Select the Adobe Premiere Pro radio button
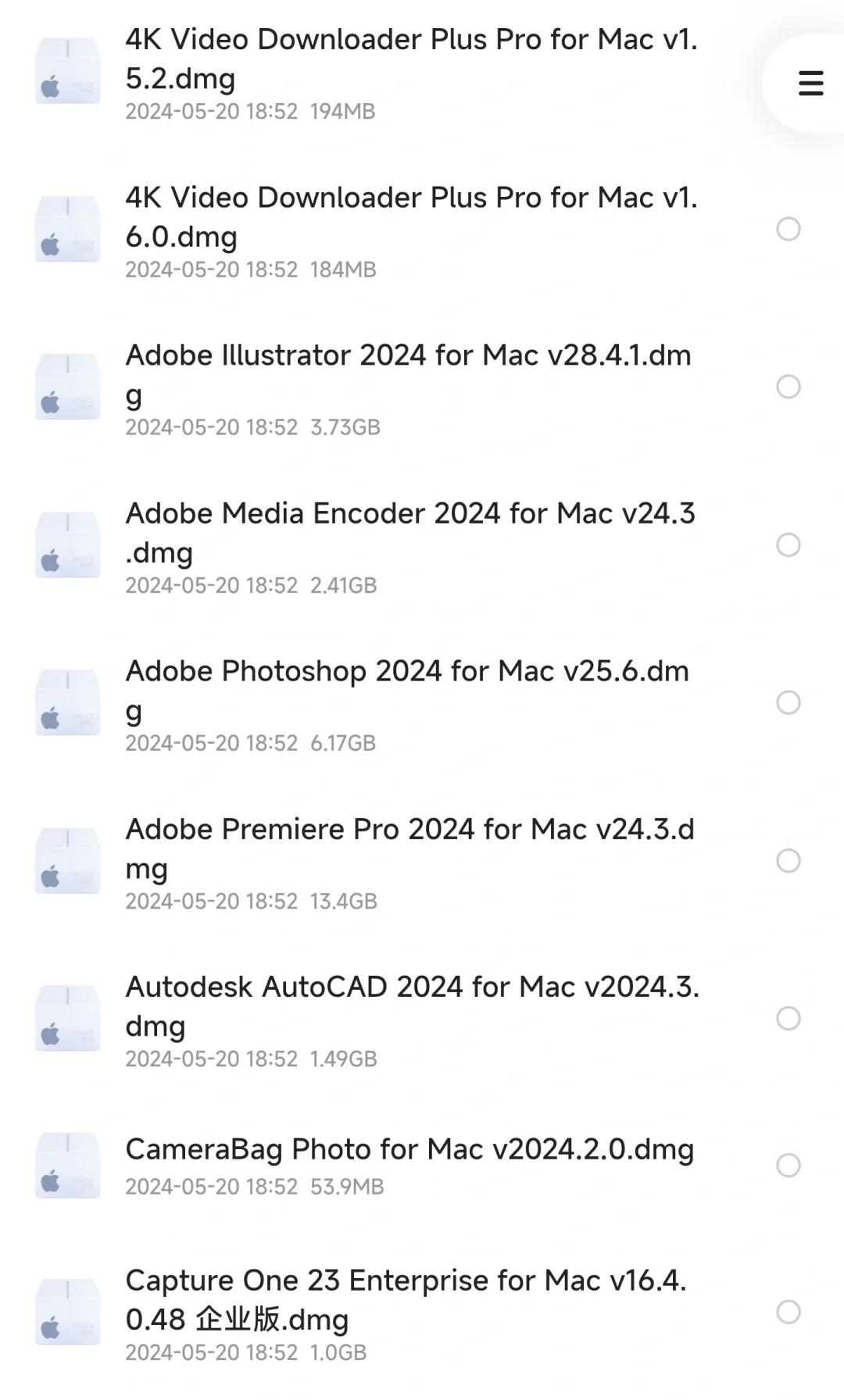 click(x=788, y=860)
